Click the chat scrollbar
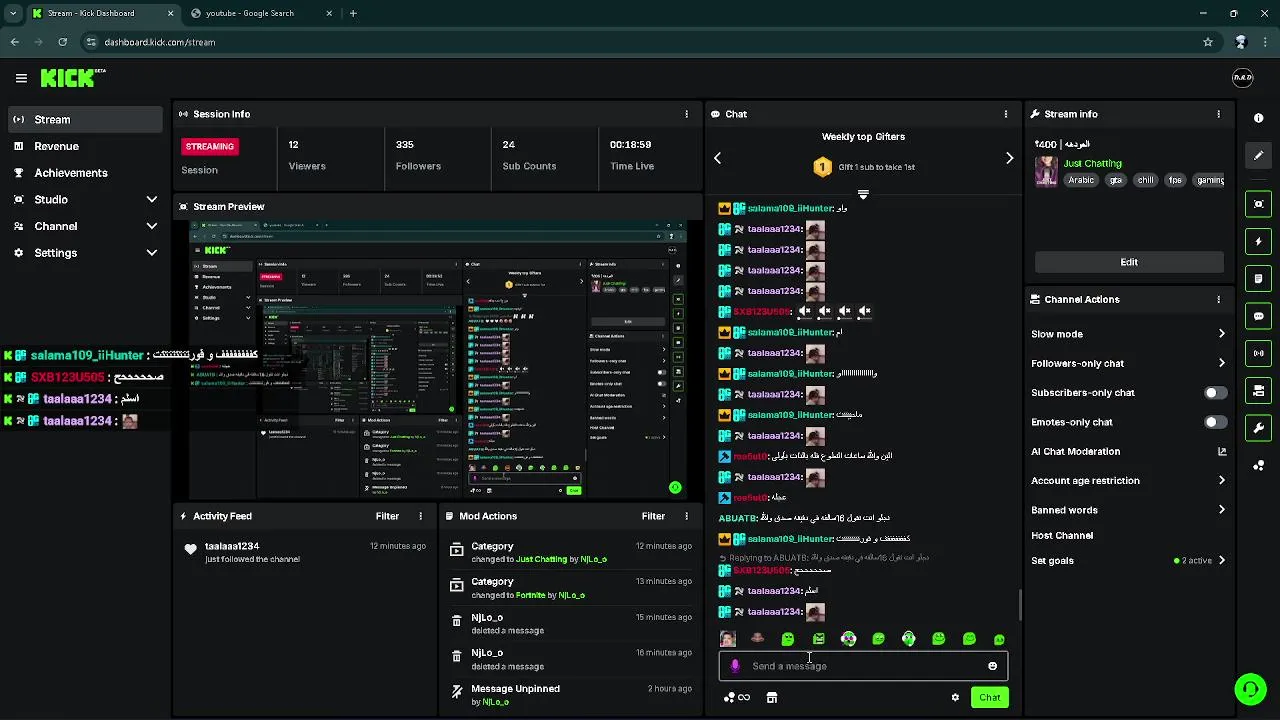This screenshot has height=720, width=1280. click(x=1020, y=605)
